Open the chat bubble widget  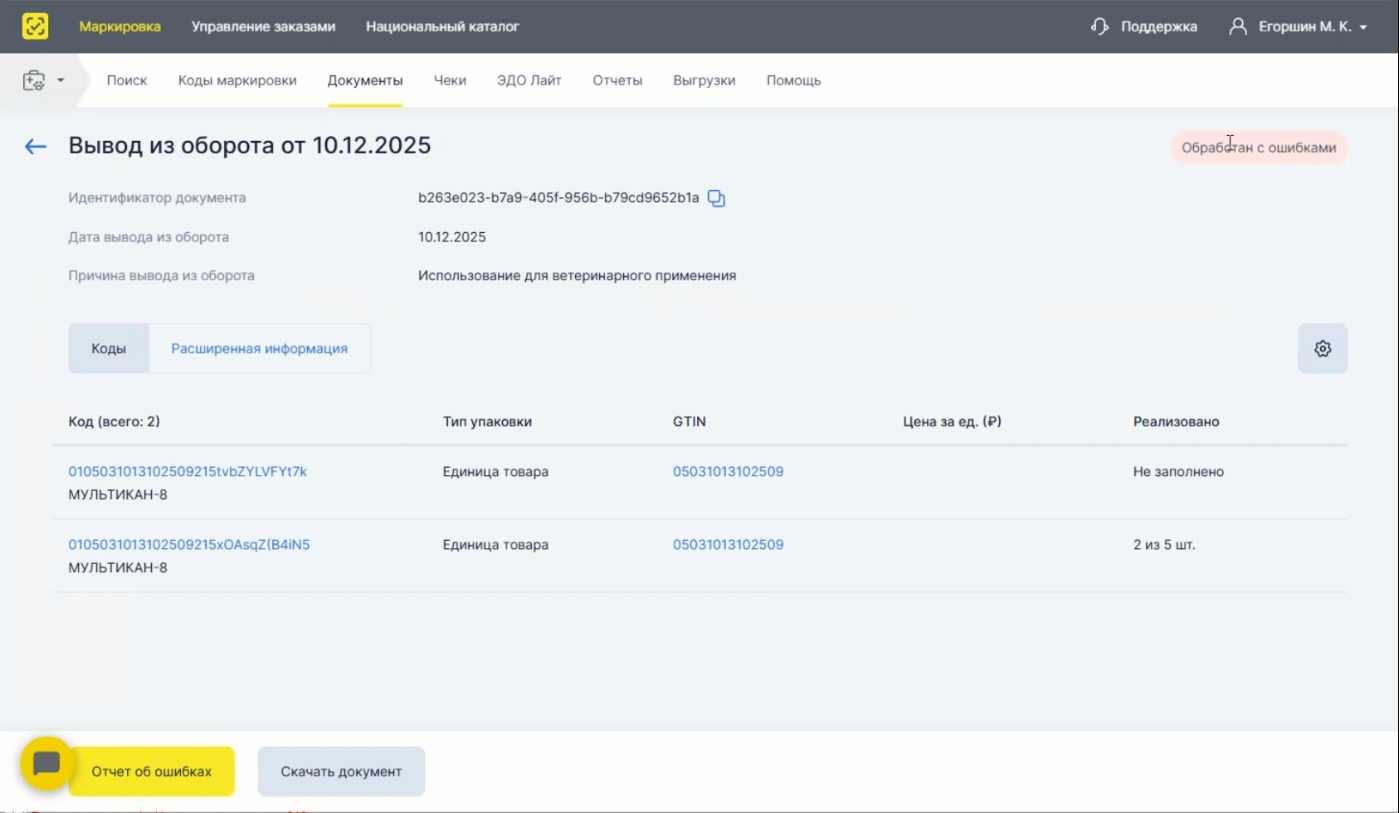(x=46, y=764)
